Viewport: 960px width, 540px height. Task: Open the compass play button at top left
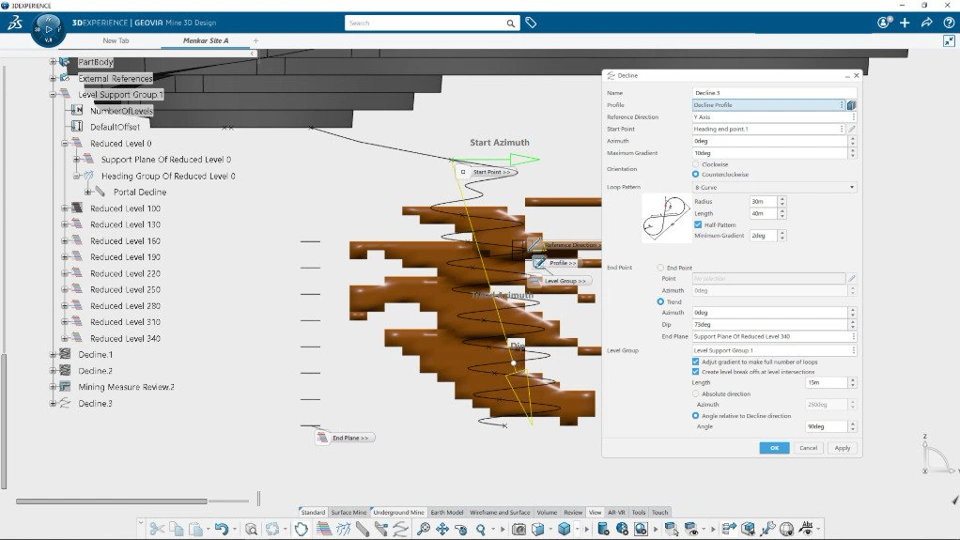(x=48, y=29)
